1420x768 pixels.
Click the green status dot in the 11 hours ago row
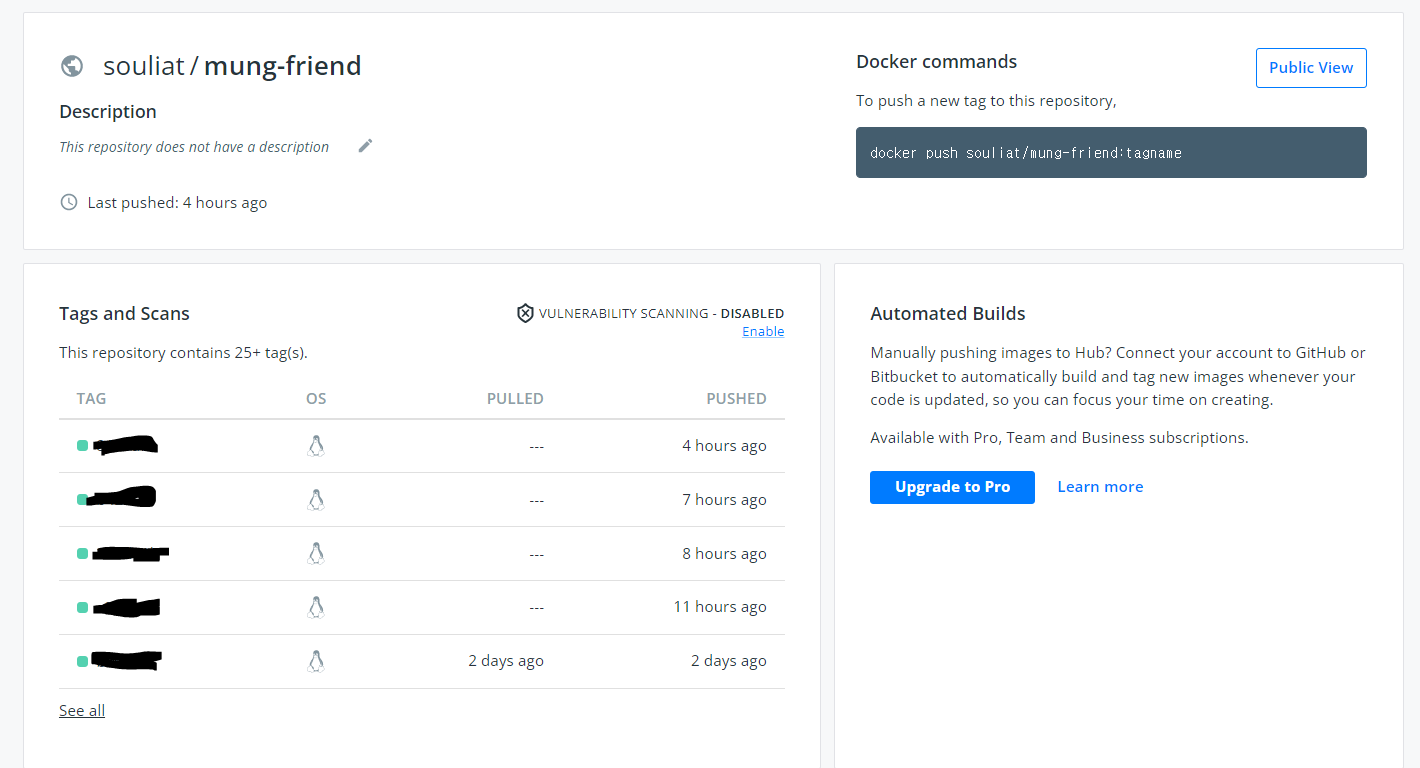(82, 607)
